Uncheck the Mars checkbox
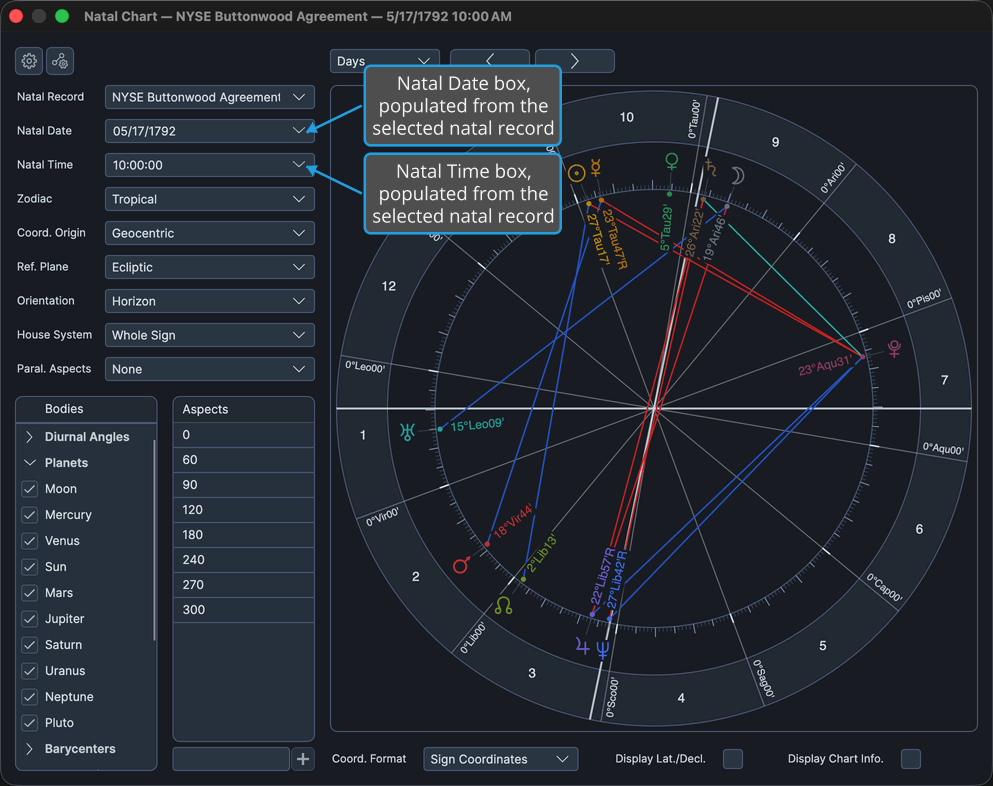Image resolution: width=993 pixels, height=786 pixels. coord(29,593)
